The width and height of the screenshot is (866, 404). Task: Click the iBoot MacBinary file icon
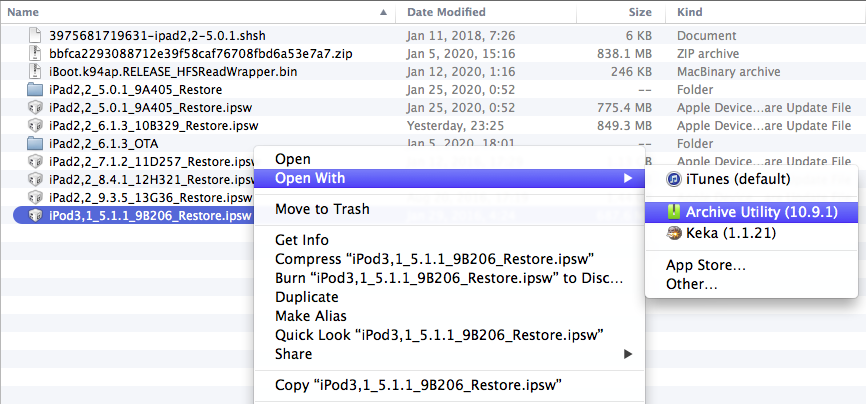pyautogui.click(x=35, y=71)
